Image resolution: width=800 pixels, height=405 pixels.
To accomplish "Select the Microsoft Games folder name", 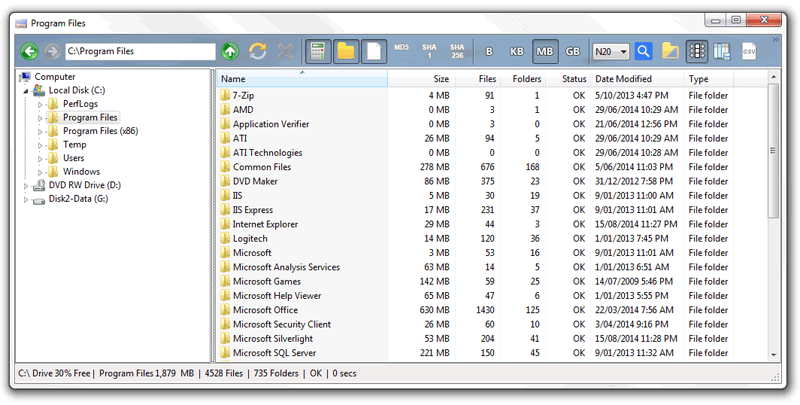I will [x=267, y=281].
